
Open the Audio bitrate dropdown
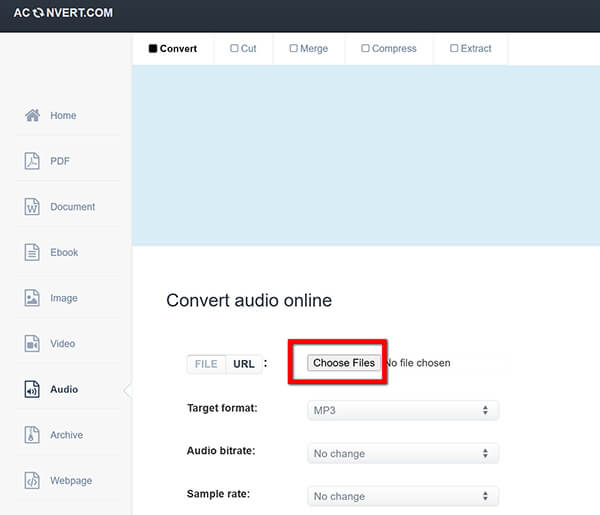403,453
